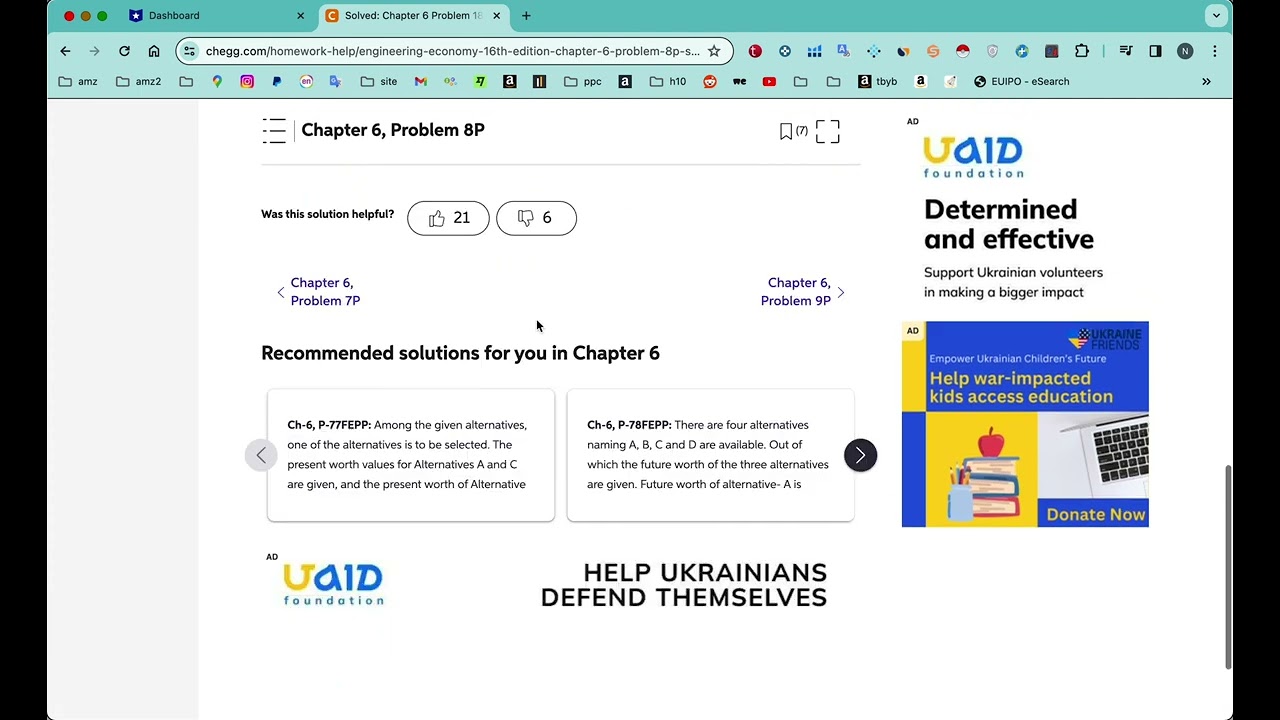Open the Gmail bookmark

[421, 82]
